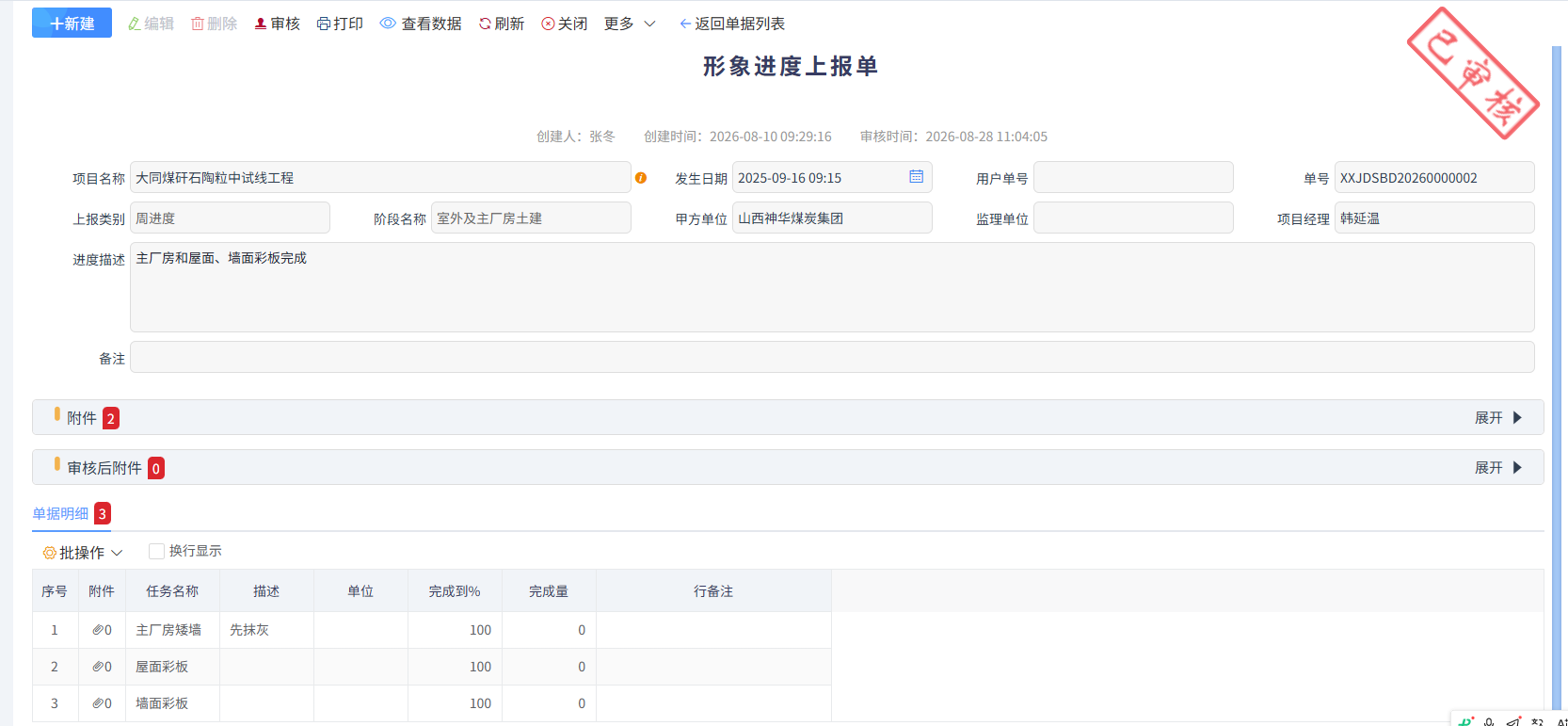The height and width of the screenshot is (726, 1568).
Task: Click the 编辑 pencil toolbar item
Action: tap(151, 24)
